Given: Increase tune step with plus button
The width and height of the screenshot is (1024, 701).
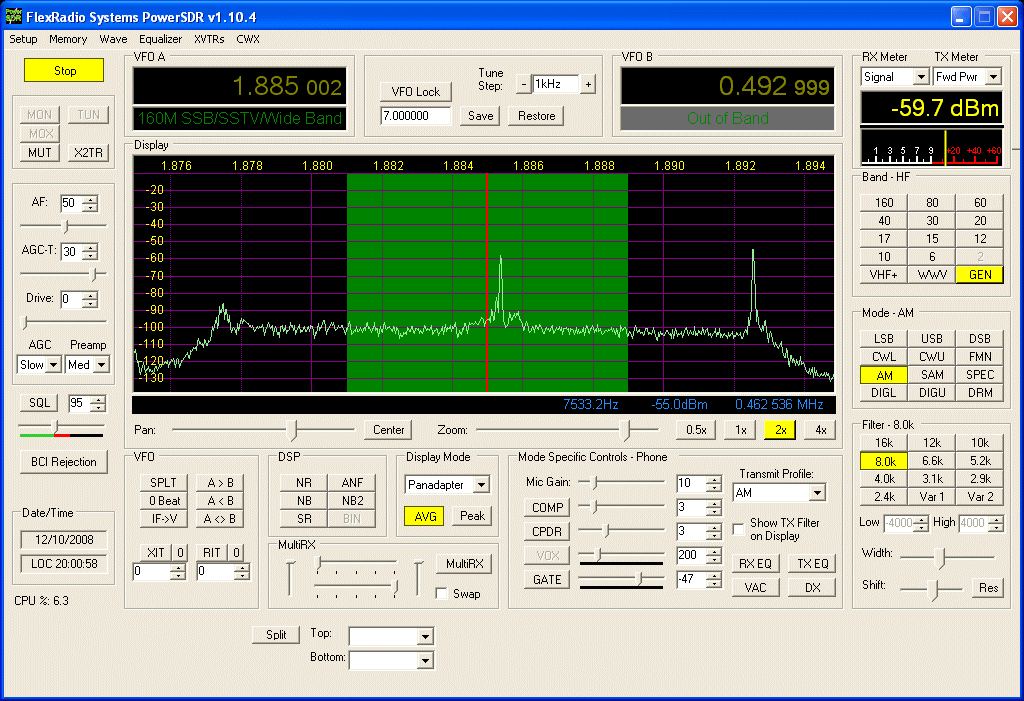Looking at the screenshot, I should pos(588,85).
